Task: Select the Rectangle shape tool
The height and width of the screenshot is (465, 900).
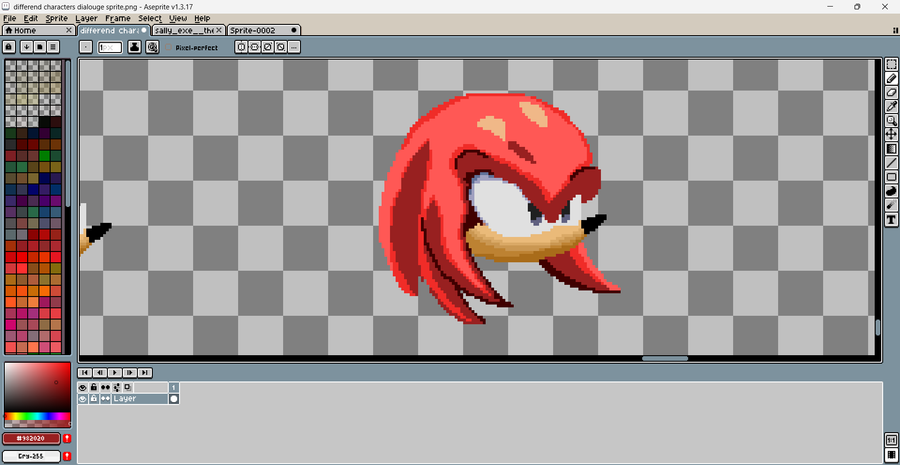Action: (x=891, y=177)
